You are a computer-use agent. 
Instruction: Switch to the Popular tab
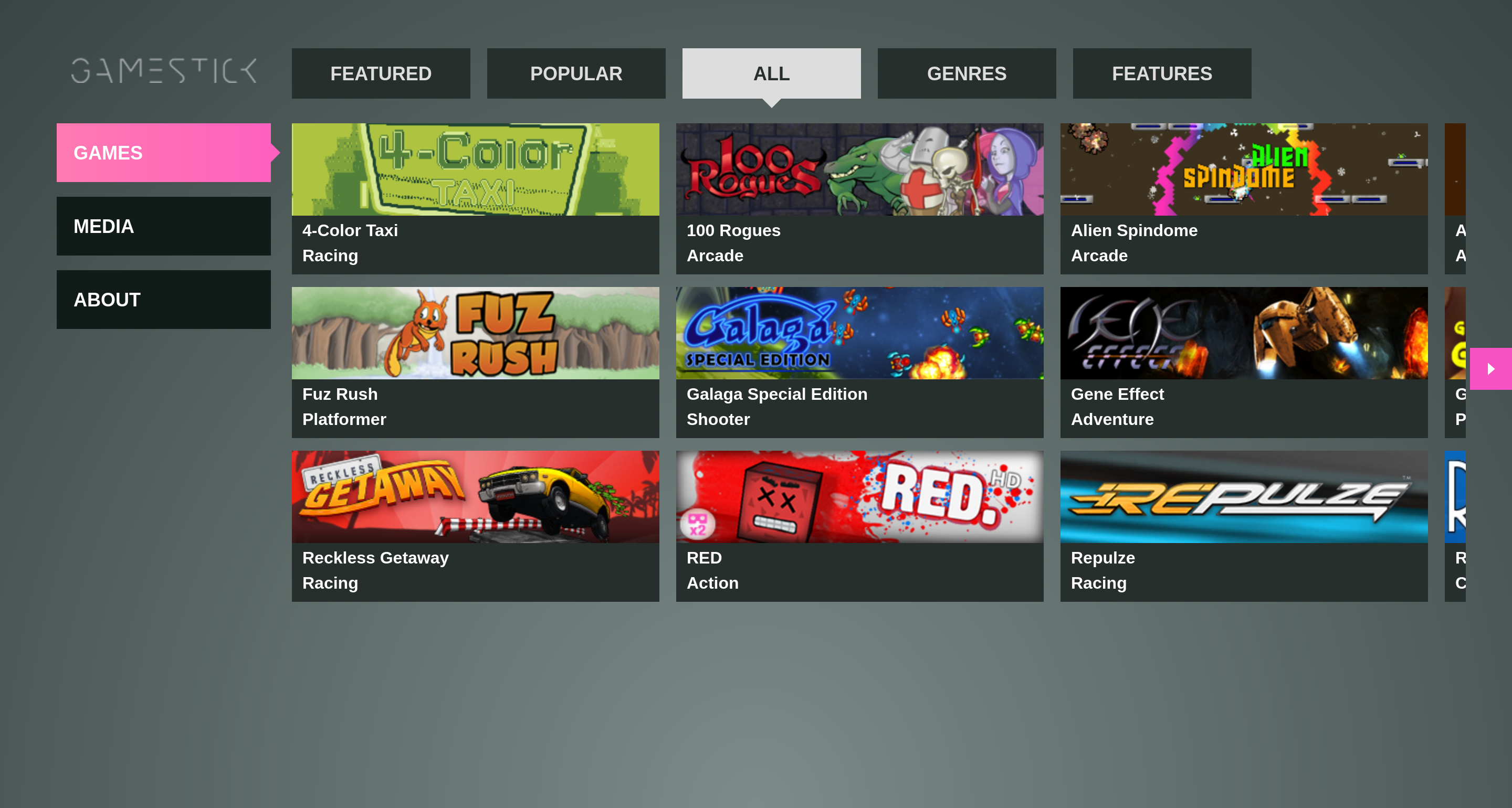coord(576,73)
